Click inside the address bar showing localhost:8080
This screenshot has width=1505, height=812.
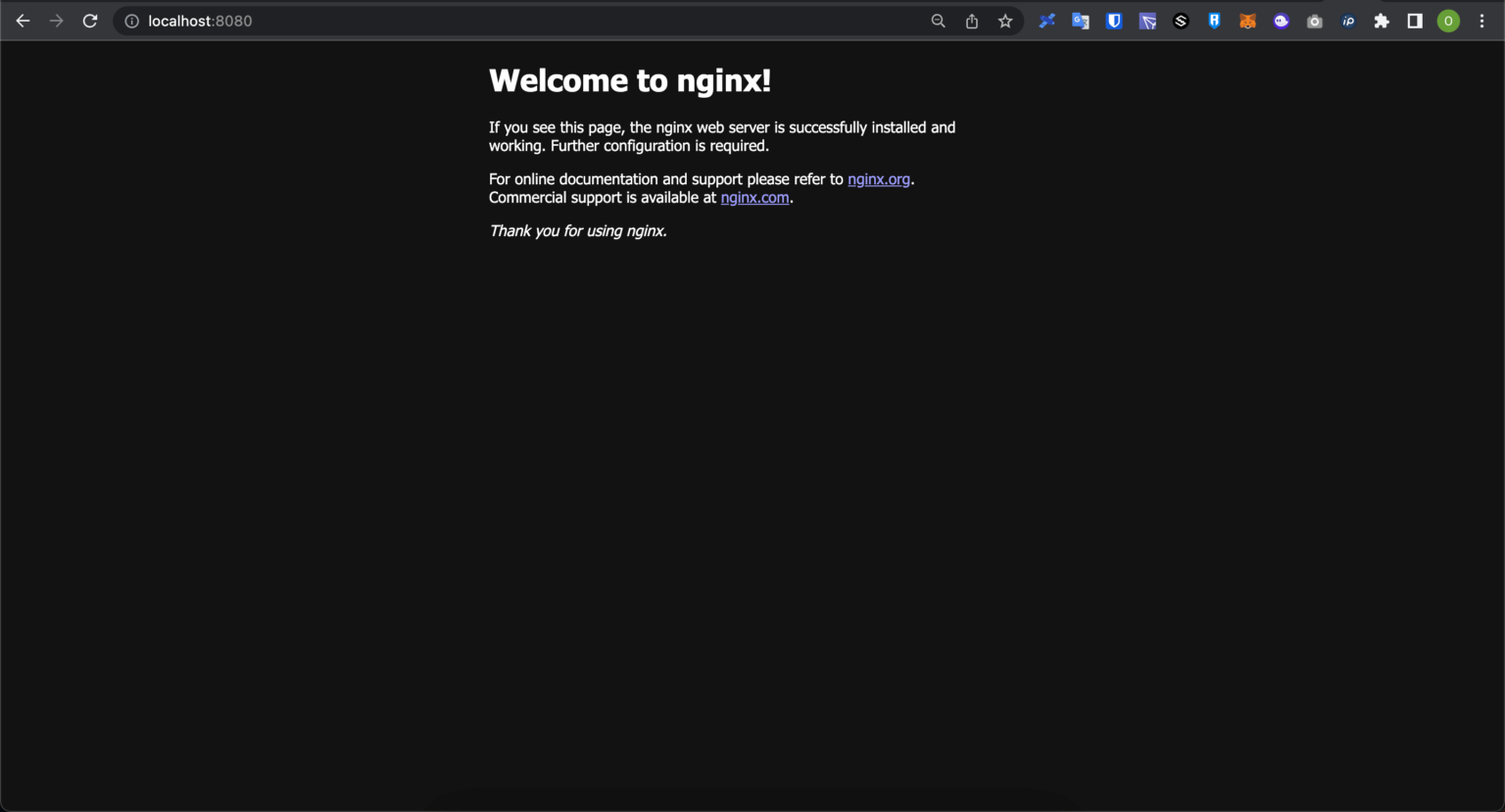201,21
